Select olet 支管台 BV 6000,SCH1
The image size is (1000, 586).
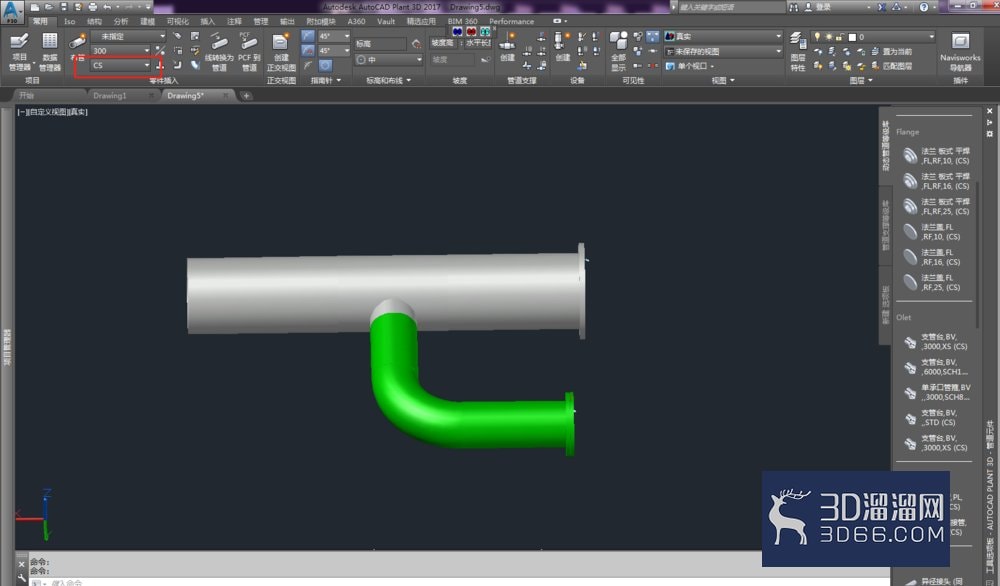coord(937,367)
